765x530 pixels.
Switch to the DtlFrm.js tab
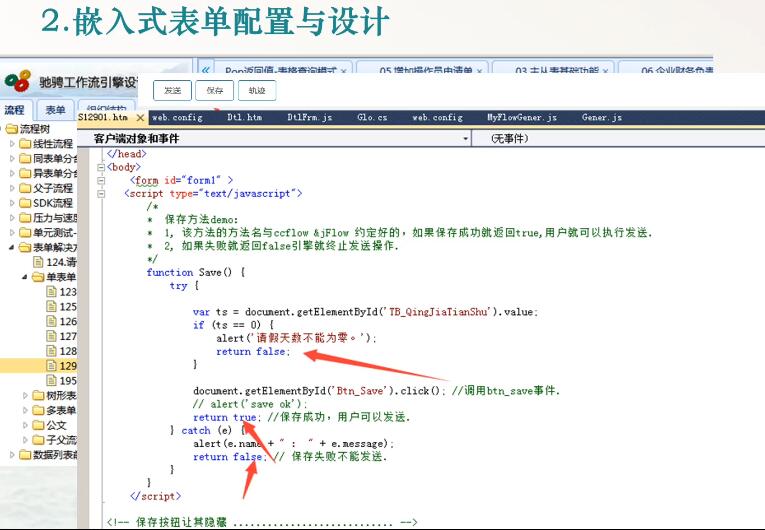click(x=309, y=117)
